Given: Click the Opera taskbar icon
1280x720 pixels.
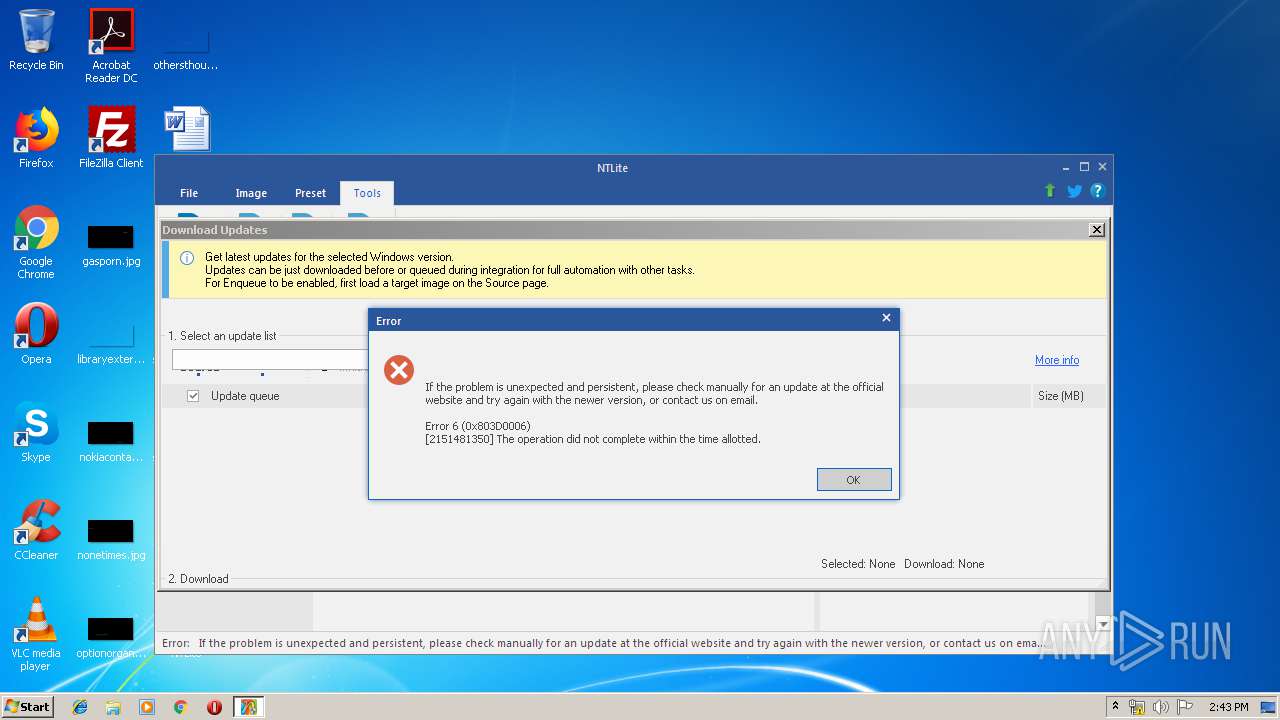Looking at the screenshot, I should tap(214, 707).
